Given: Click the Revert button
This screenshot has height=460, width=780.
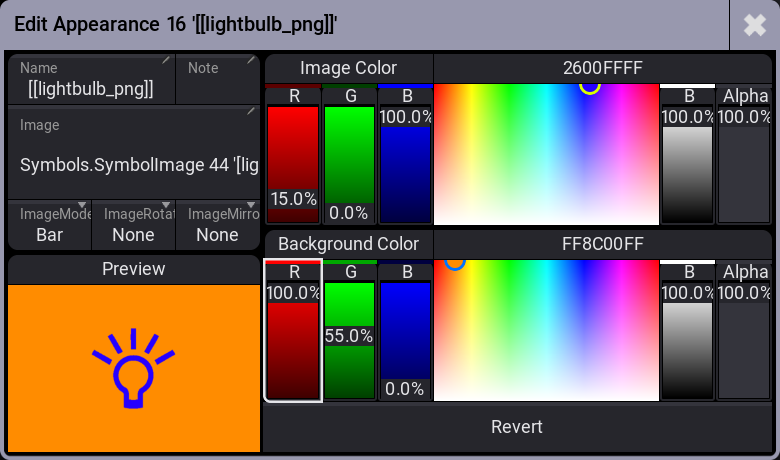Looking at the screenshot, I should coord(517,427).
